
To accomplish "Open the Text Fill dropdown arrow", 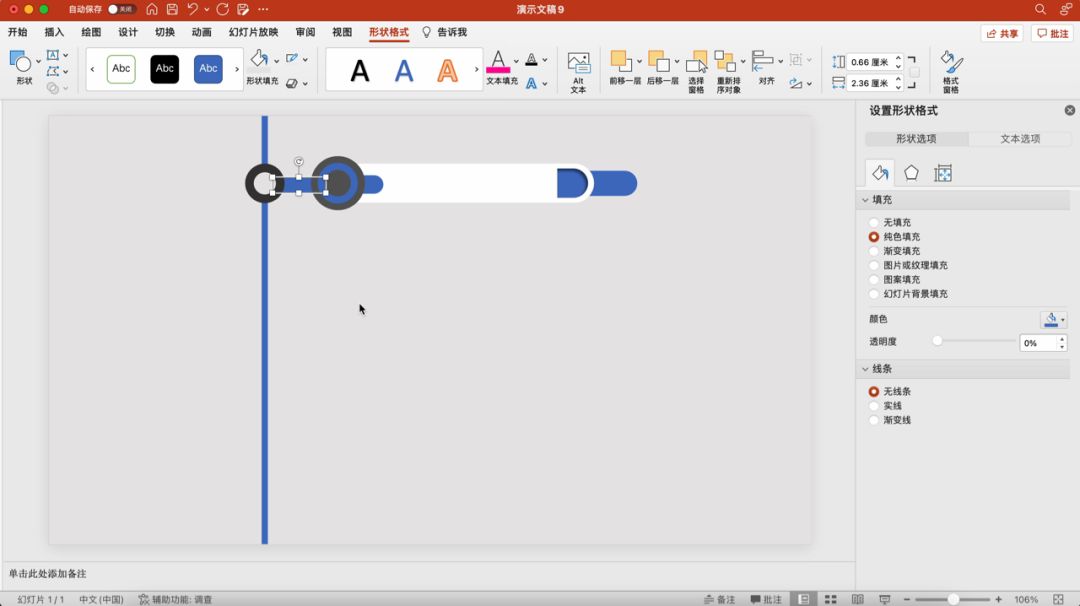I will 516,61.
